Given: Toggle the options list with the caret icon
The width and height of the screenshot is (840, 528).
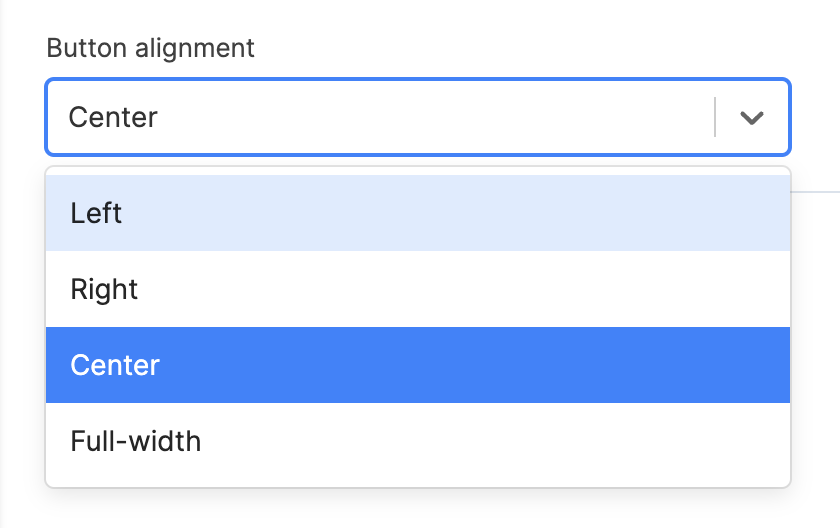Looking at the screenshot, I should 752,118.
